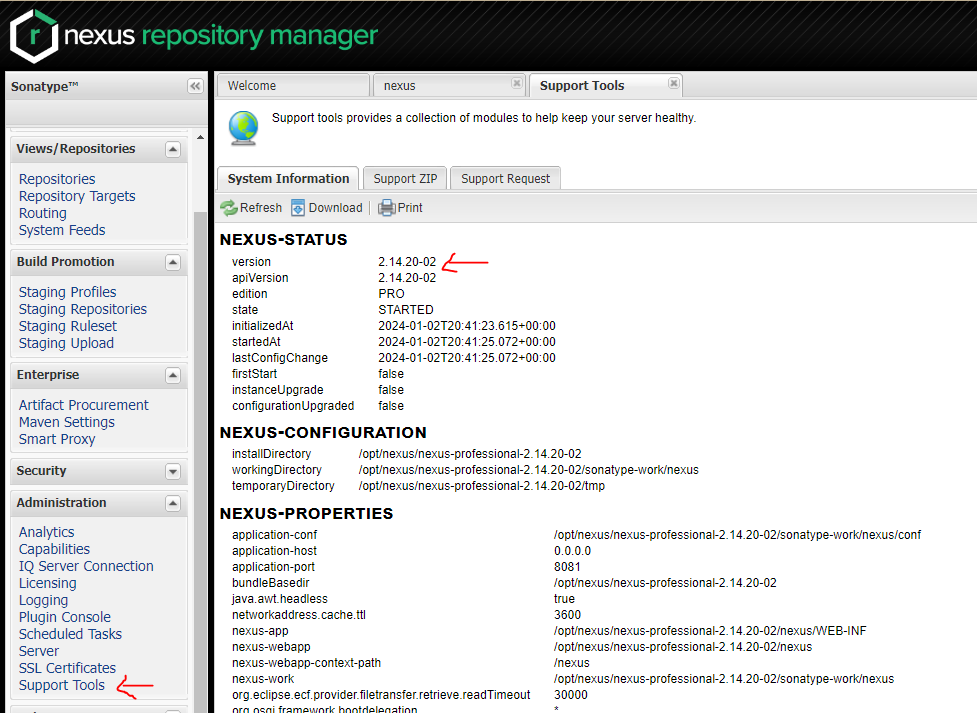Open Scheduled Tasks under Administration
This screenshot has width=977, height=713.
(x=70, y=634)
